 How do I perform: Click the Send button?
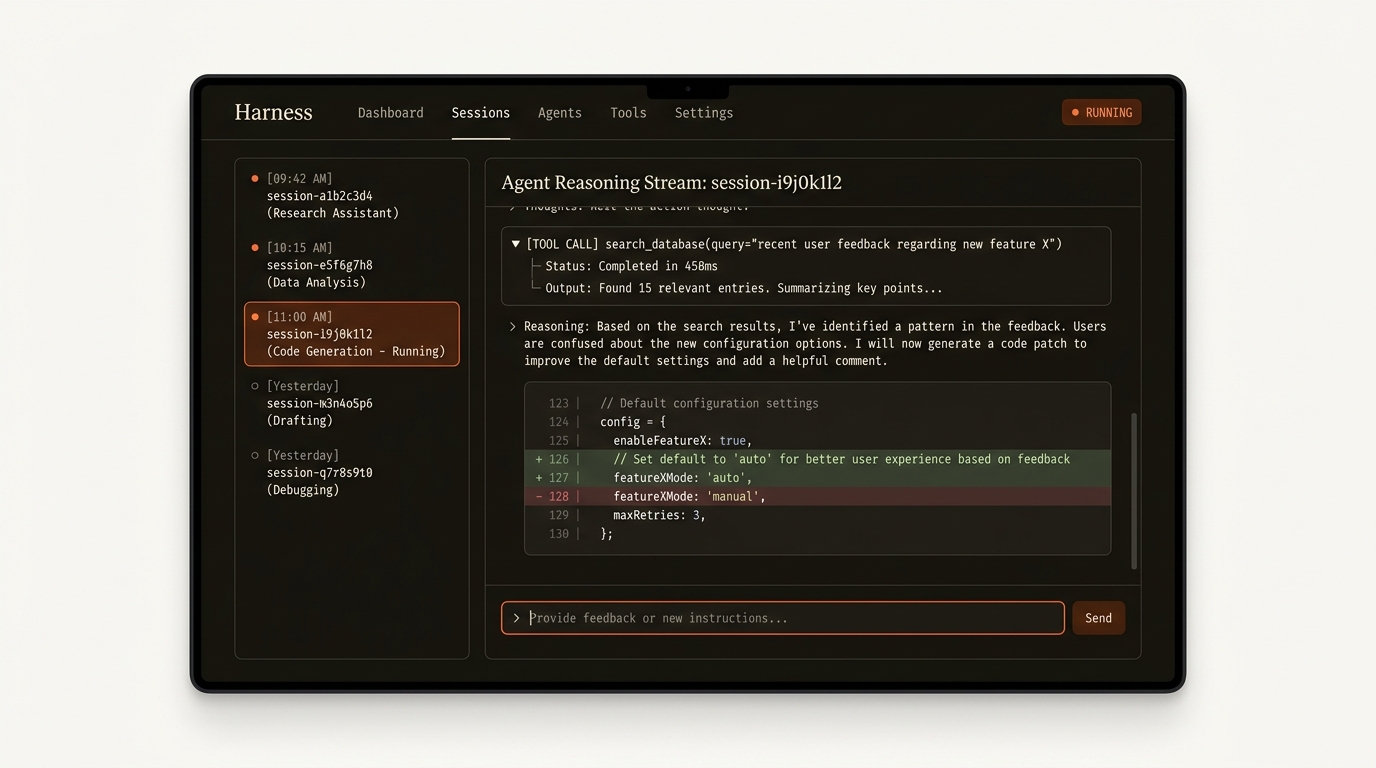click(1098, 618)
